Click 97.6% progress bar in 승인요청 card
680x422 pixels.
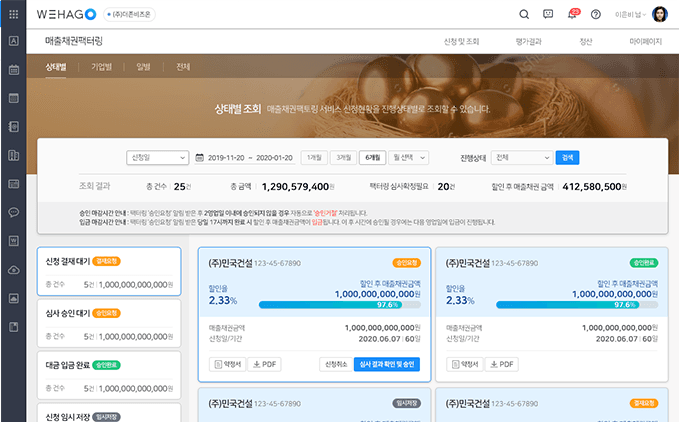point(340,305)
